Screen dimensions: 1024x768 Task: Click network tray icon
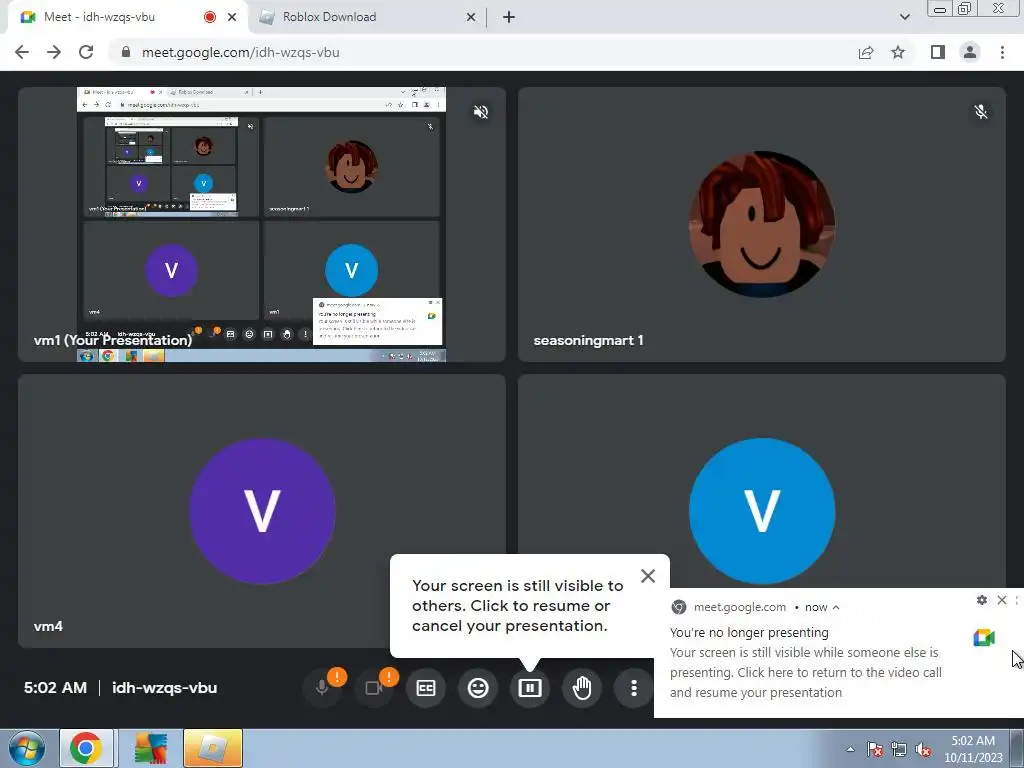click(x=899, y=749)
